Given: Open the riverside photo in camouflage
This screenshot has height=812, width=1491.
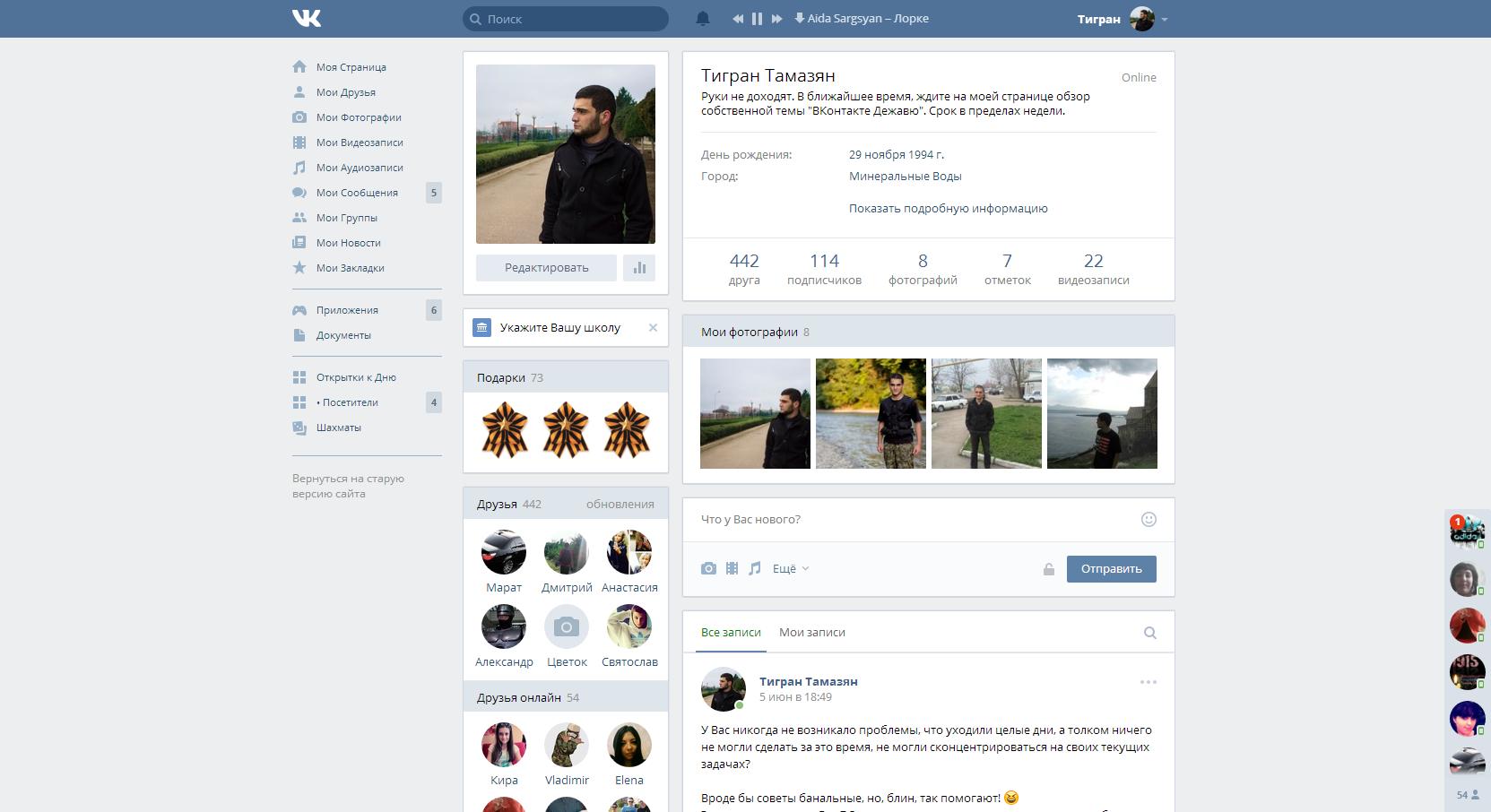Looking at the screenshot, I should [871, 413].
